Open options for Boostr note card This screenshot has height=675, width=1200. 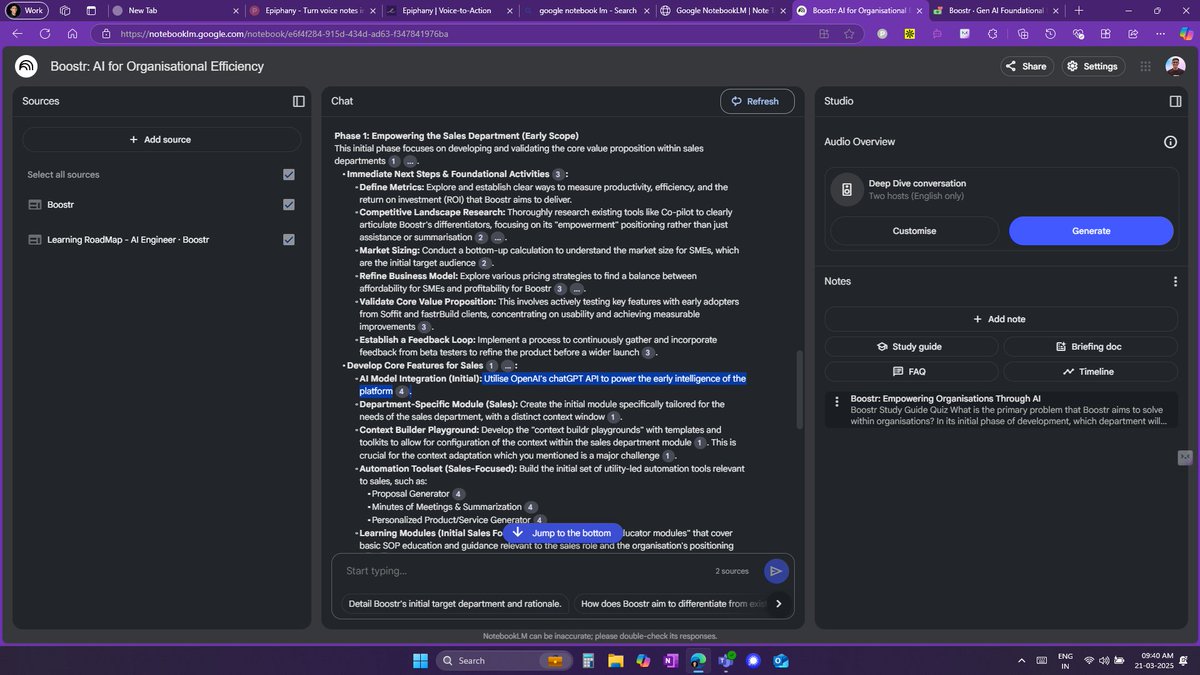pos(836,402)
